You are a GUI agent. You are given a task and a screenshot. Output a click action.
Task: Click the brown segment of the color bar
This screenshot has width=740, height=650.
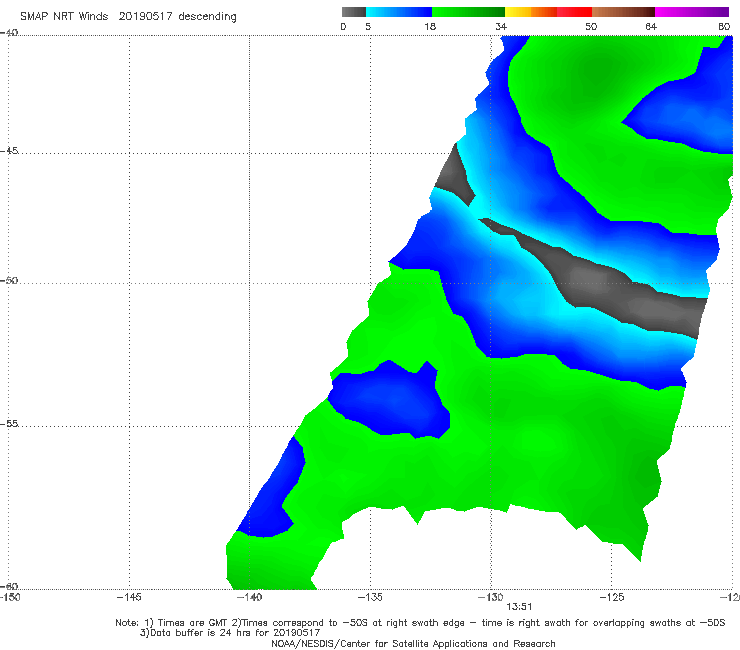(x=623, y=12)
